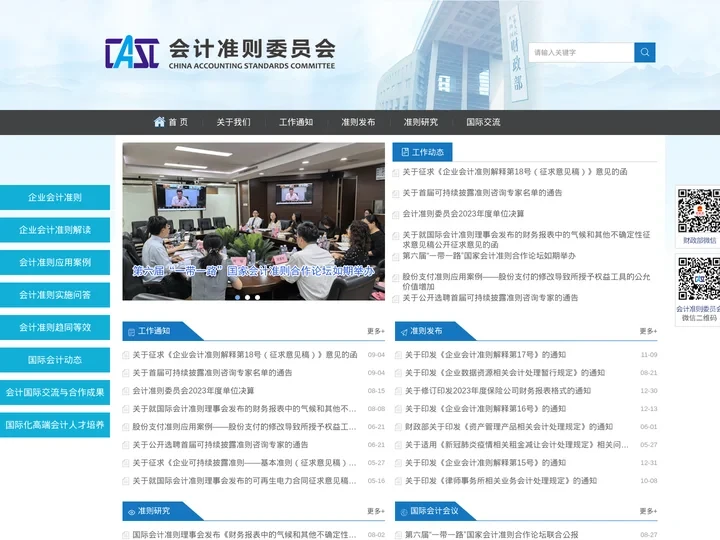Viewport: 720px width, 540px height.
Task: Open 工作动态 item 第六届一带一路国家会计准则合作论坛如期举办
Action: [489, 256]
